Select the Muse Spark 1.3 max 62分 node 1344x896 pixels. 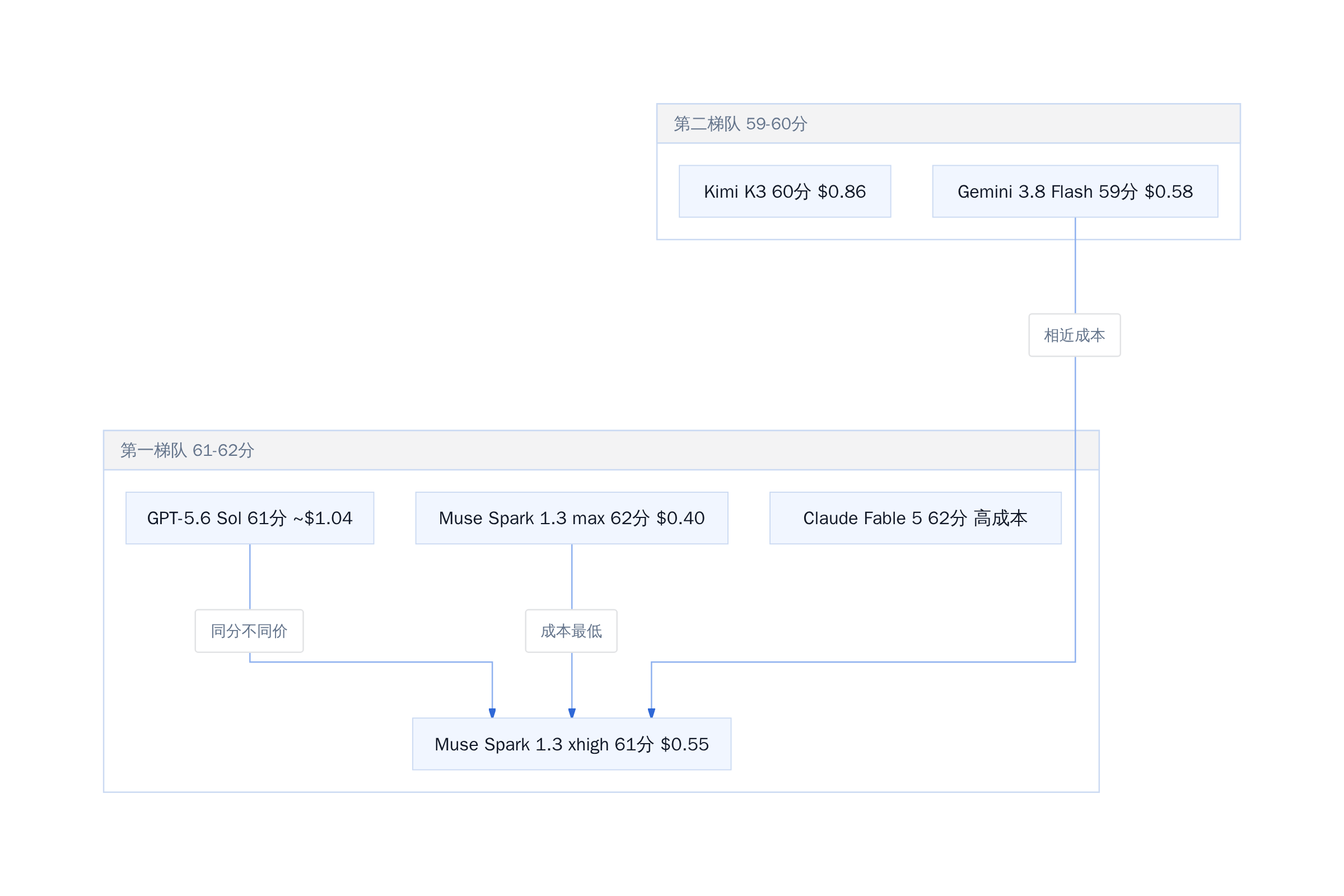click(571, 519)
